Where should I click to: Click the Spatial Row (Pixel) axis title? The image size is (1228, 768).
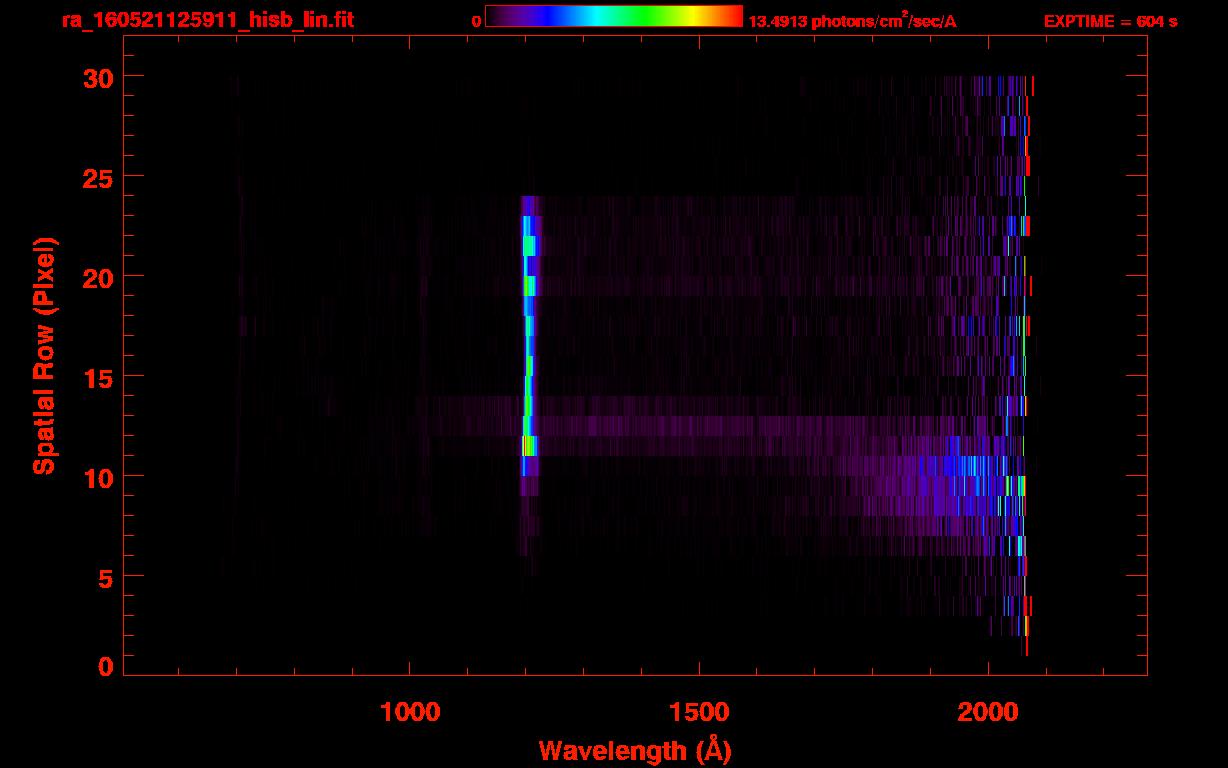click(x=44, y=356)
